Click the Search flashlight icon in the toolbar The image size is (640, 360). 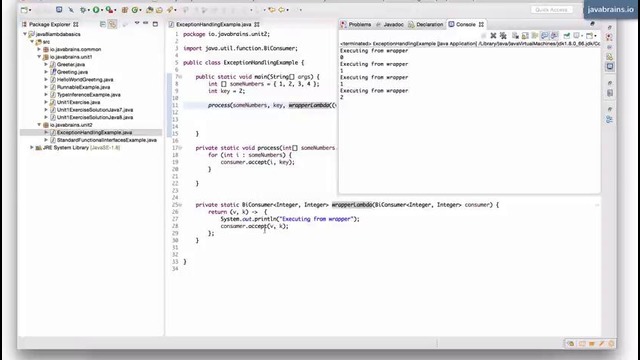169,10
